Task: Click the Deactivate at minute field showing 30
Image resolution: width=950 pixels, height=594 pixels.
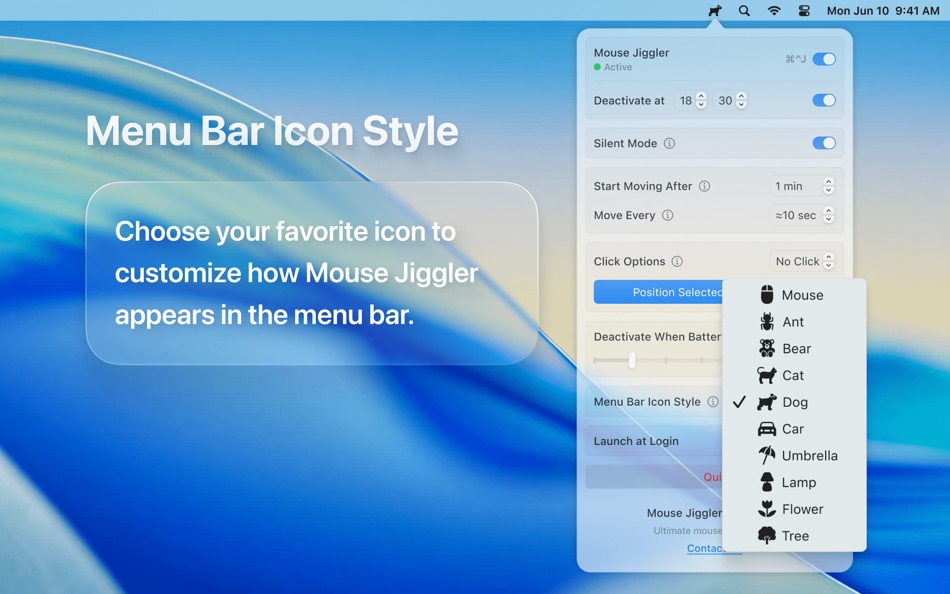Action: click(x=725, y=101)
